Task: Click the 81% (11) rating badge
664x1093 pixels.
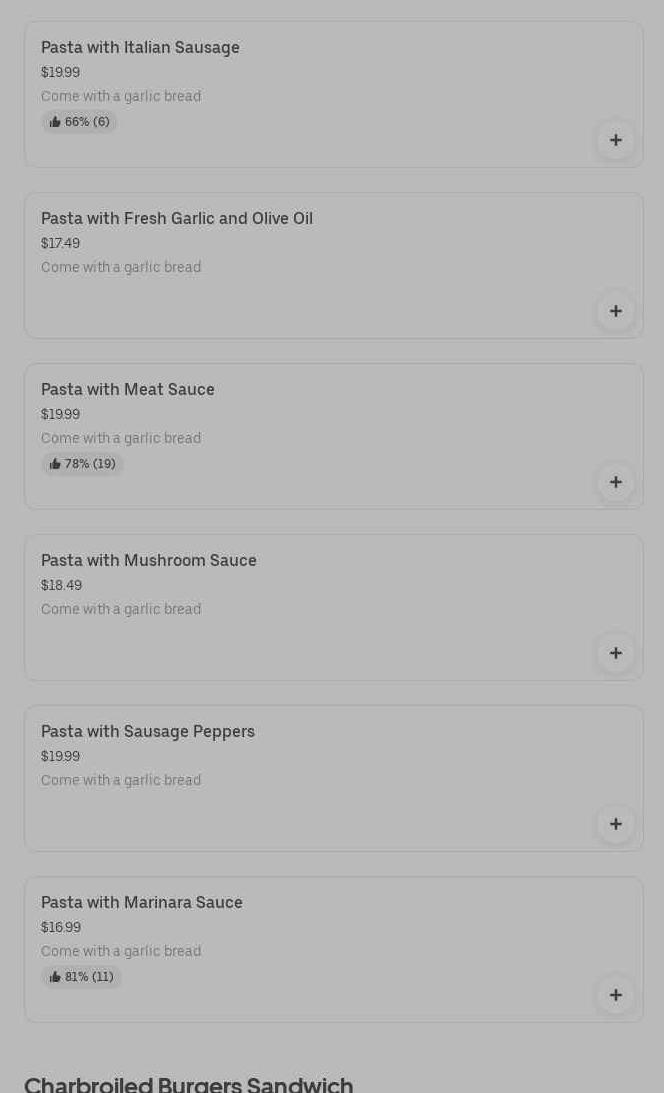Action: (81, 977)
